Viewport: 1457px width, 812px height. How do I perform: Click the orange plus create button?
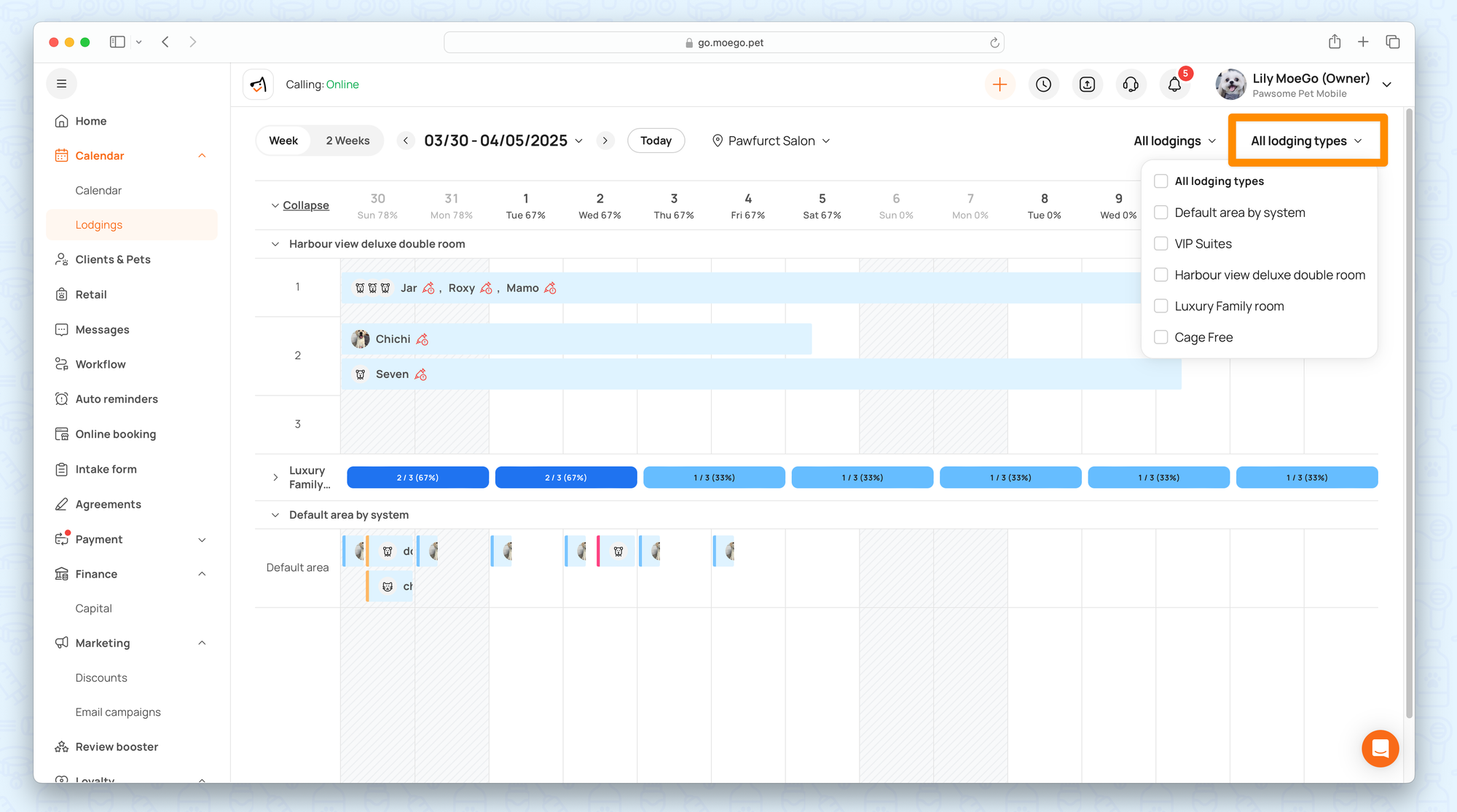point(1000,84)
